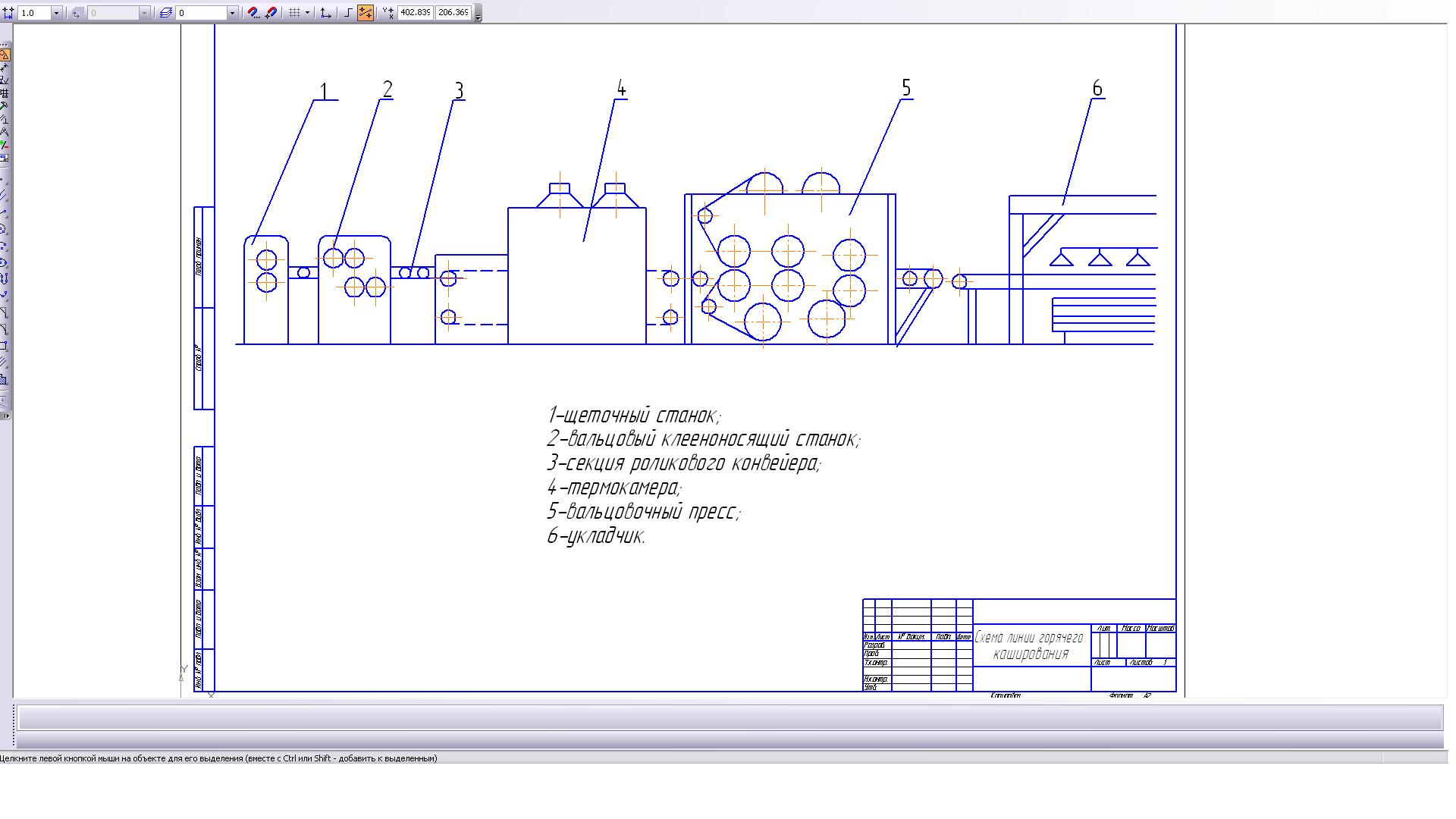The image size is (1456, 819).
Task: Toggle orthogonal drawing mode
Action: tap(347, 13)
